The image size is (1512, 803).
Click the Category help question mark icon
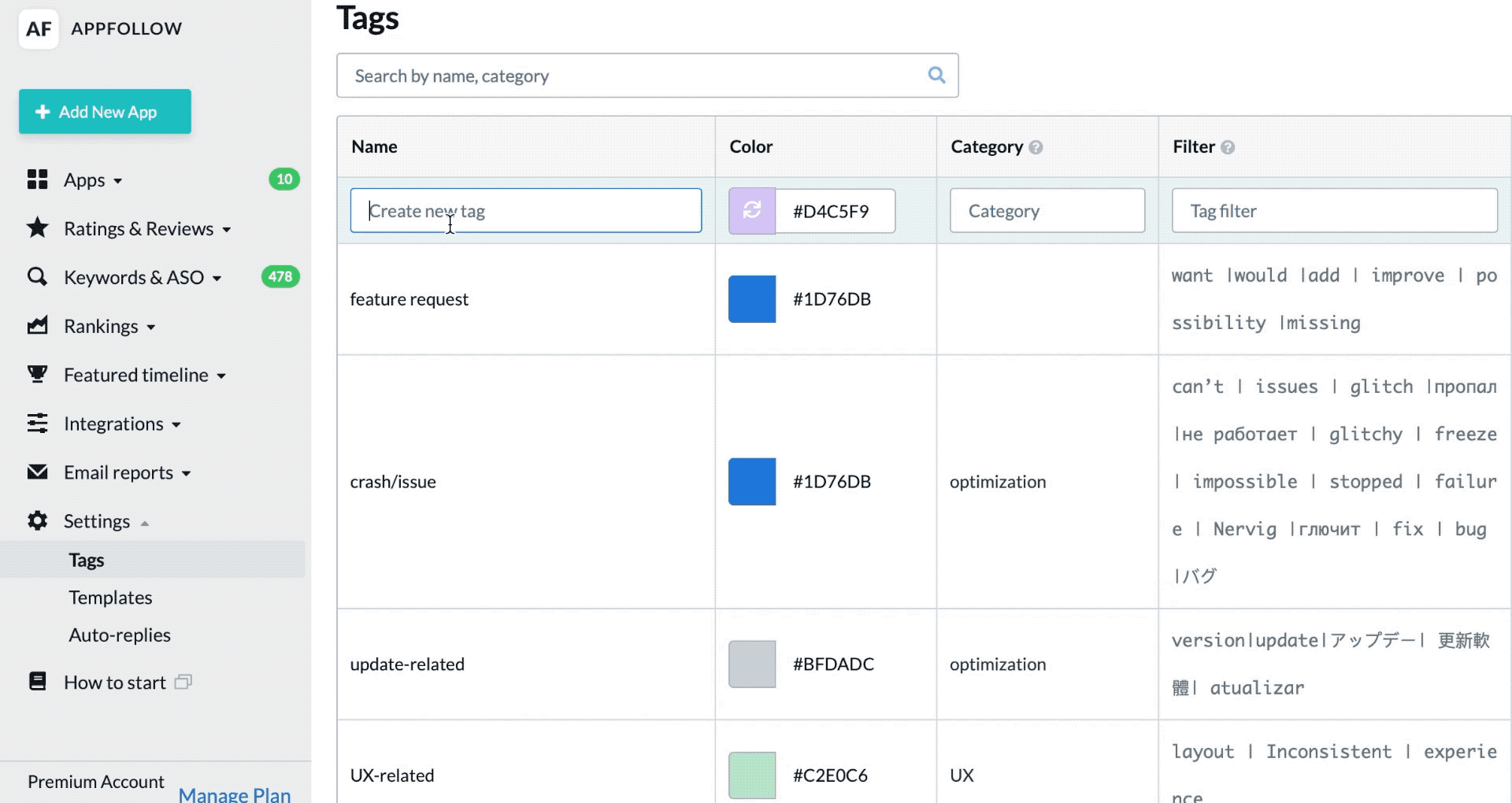click(x=1036, y=147)
